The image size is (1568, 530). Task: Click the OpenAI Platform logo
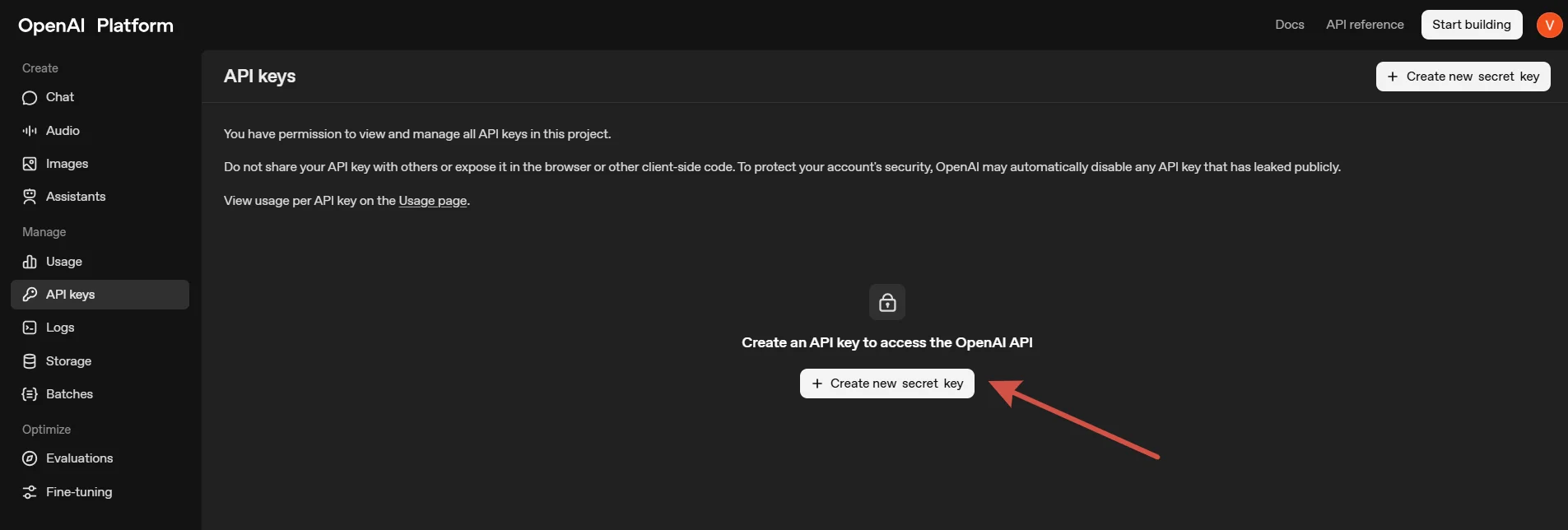95,26
